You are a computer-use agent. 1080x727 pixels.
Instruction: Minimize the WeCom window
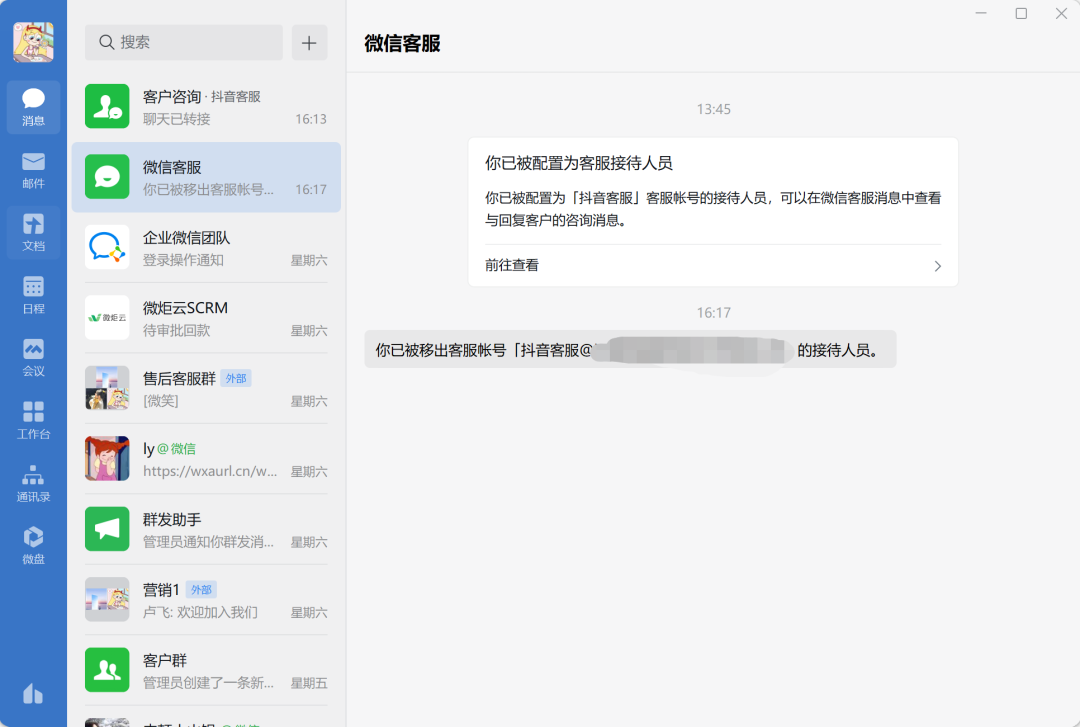981,13
